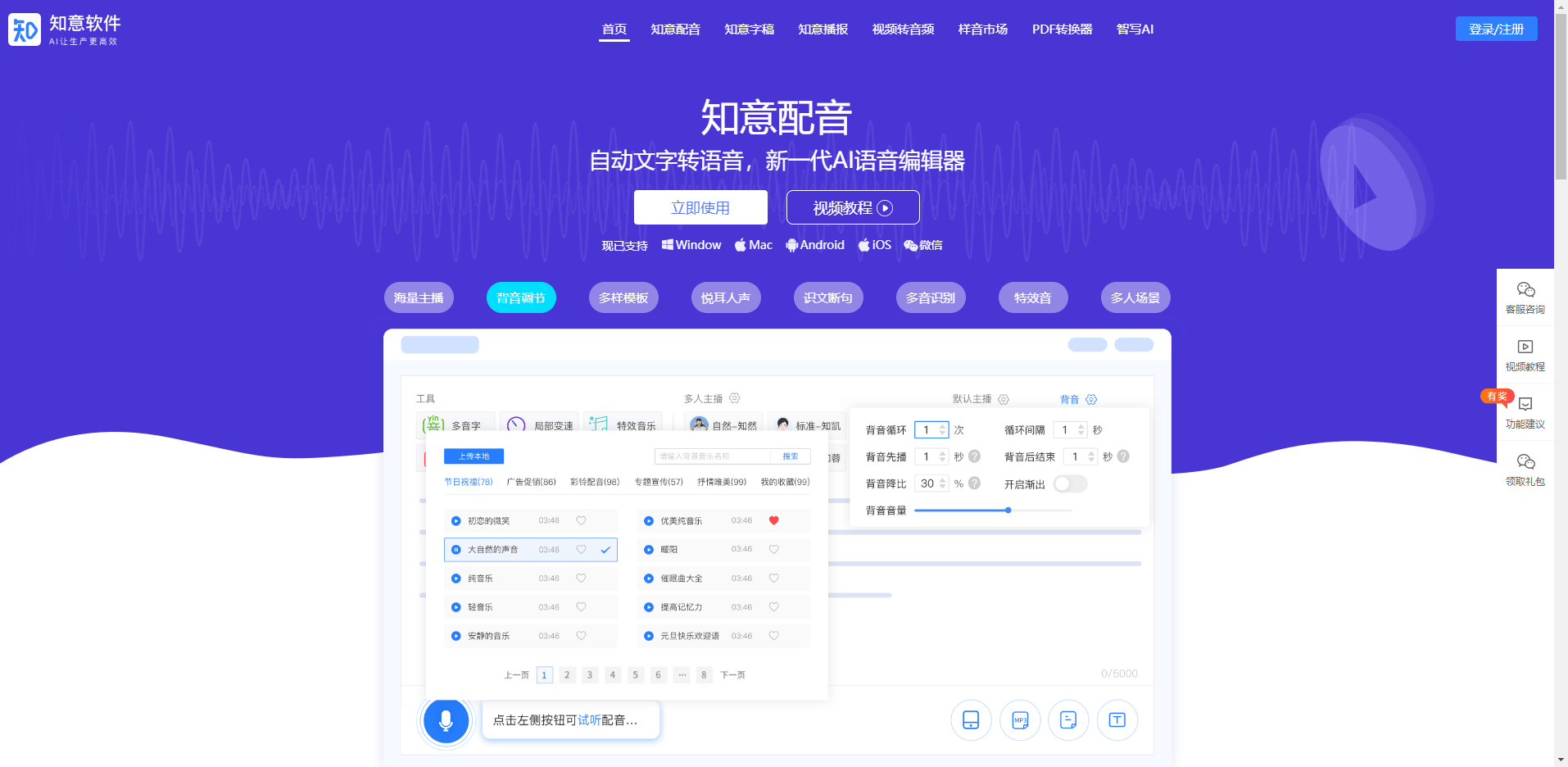Click the 背音降比 percent stepper
The width and height of the screenshot is (1568, 767).
point(931,483)
